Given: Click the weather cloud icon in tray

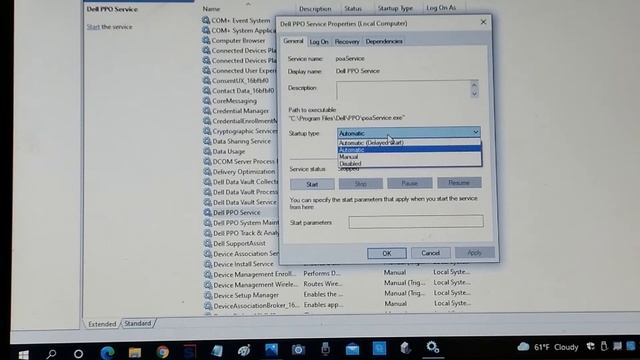Looking at the screenshot, I should pos(523,347).
